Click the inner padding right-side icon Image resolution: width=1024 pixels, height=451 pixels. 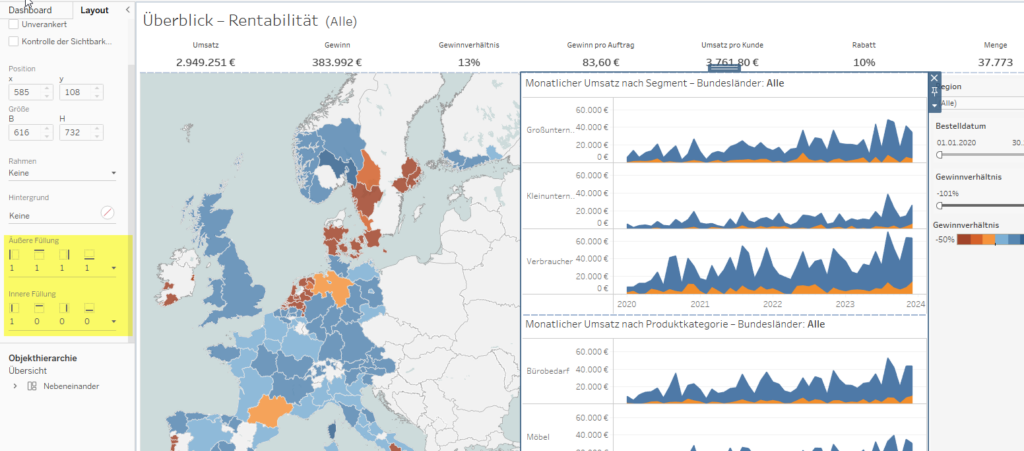point(63,307)
